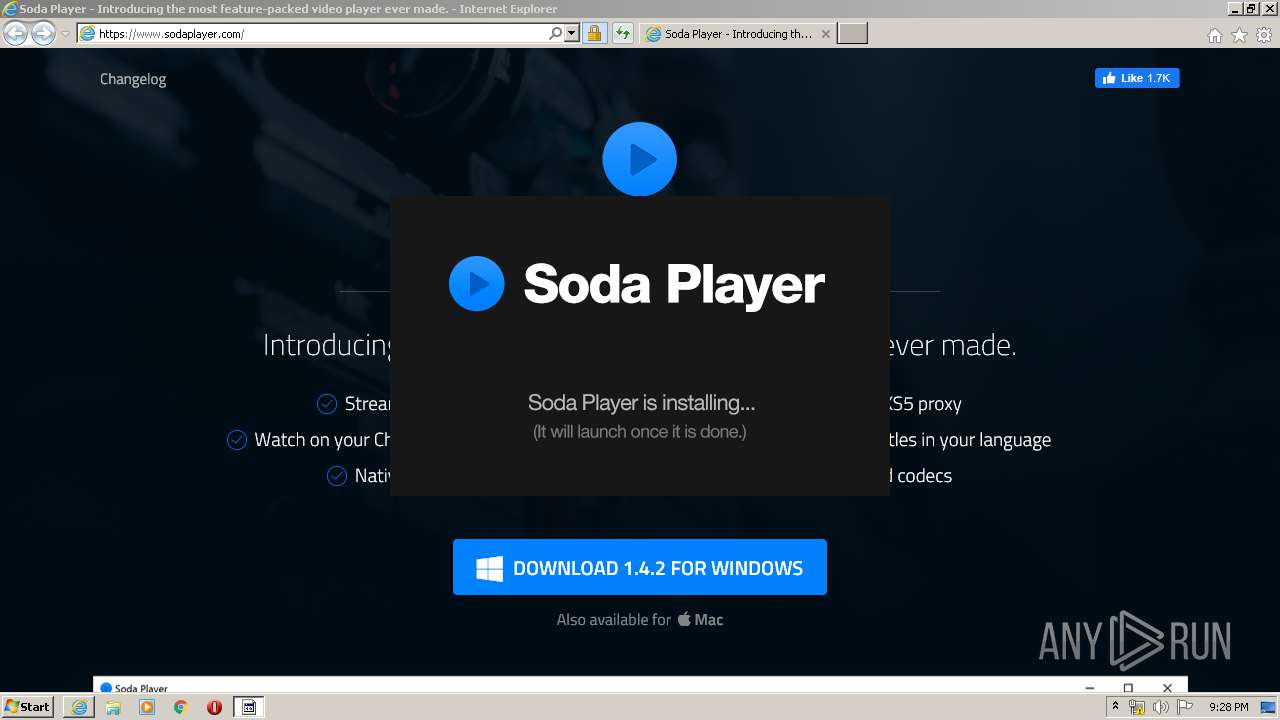Image resolution: width=1280 pixels, height=720 pixels.
Task: Open the IE Home page icon
Action: pyautogui.click(x=1214, y=35)
